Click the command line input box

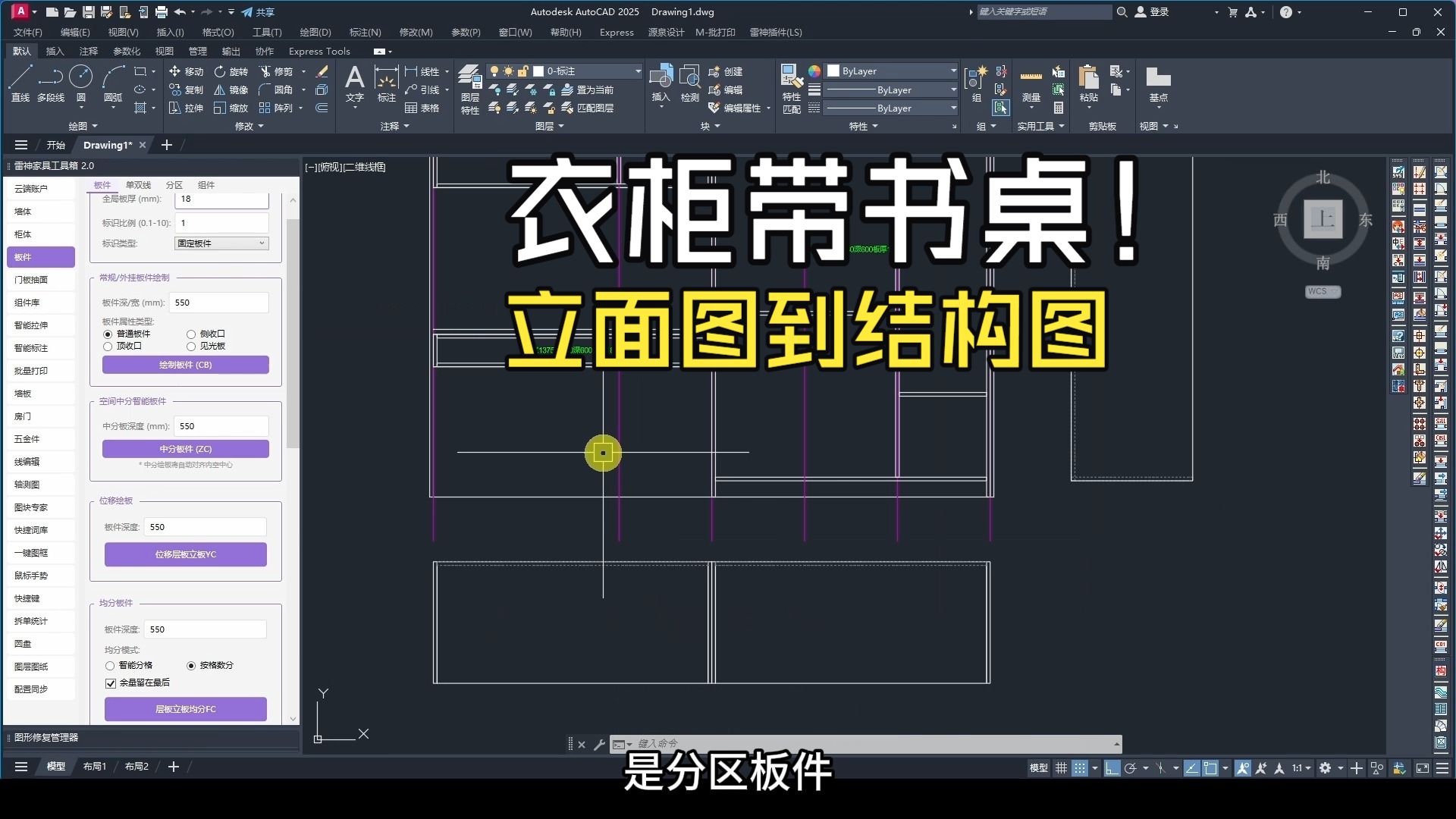[872, 744]
